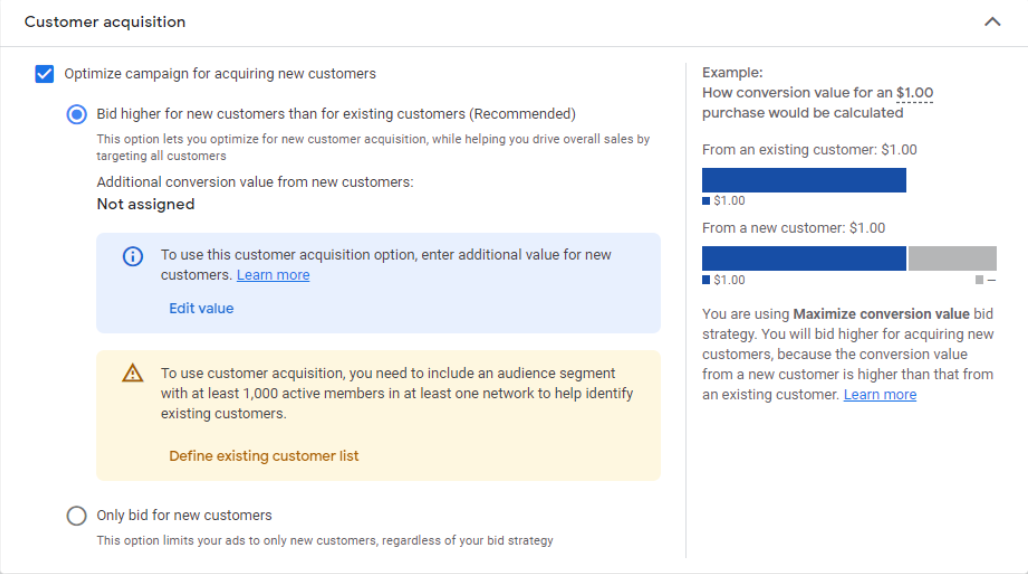Uncheck Optimize campaign for acquiring new customers
Screen dimensions: 1028x574
(44, 74)
